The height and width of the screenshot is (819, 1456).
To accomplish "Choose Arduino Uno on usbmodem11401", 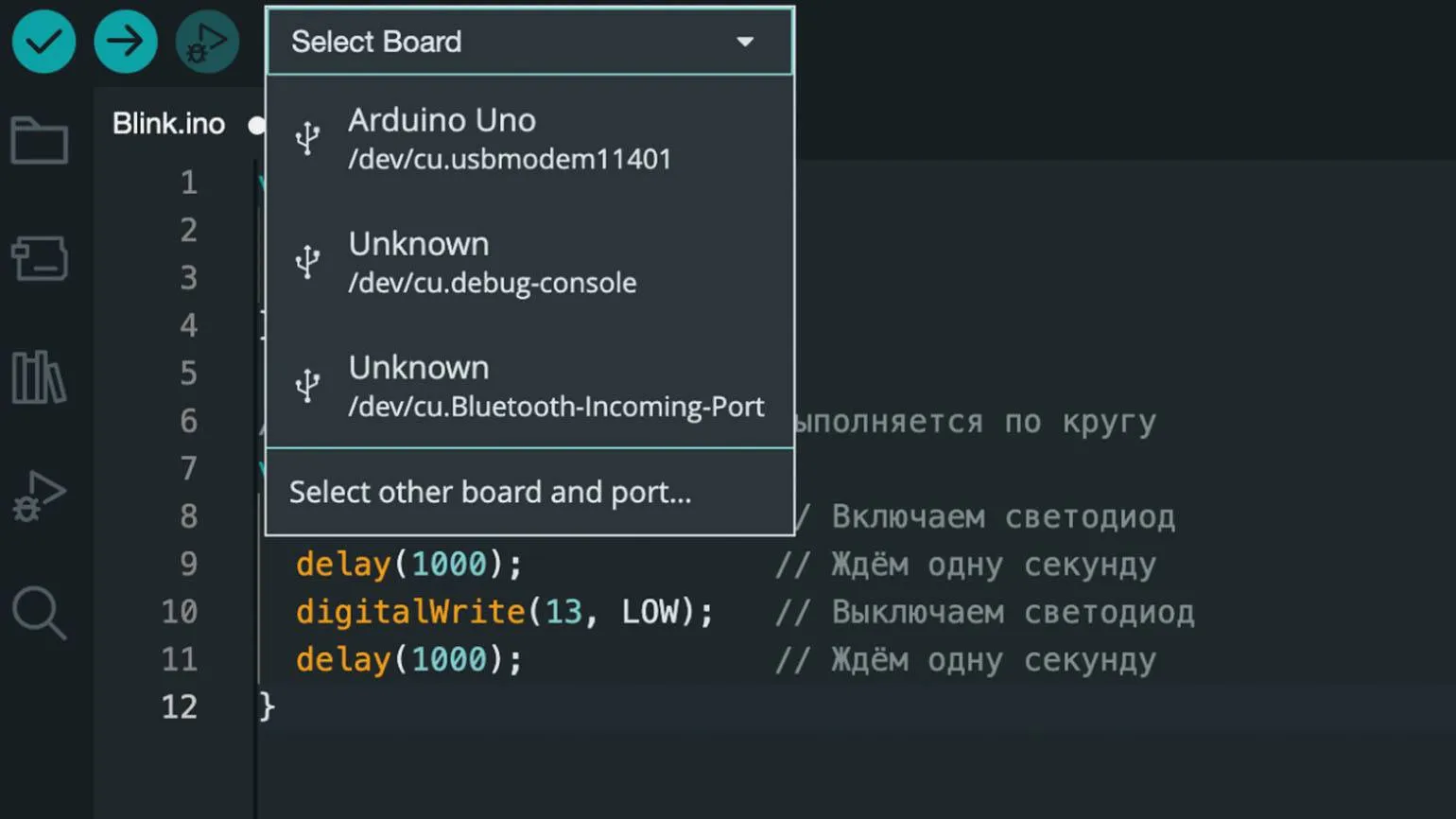I will [530, 138].
